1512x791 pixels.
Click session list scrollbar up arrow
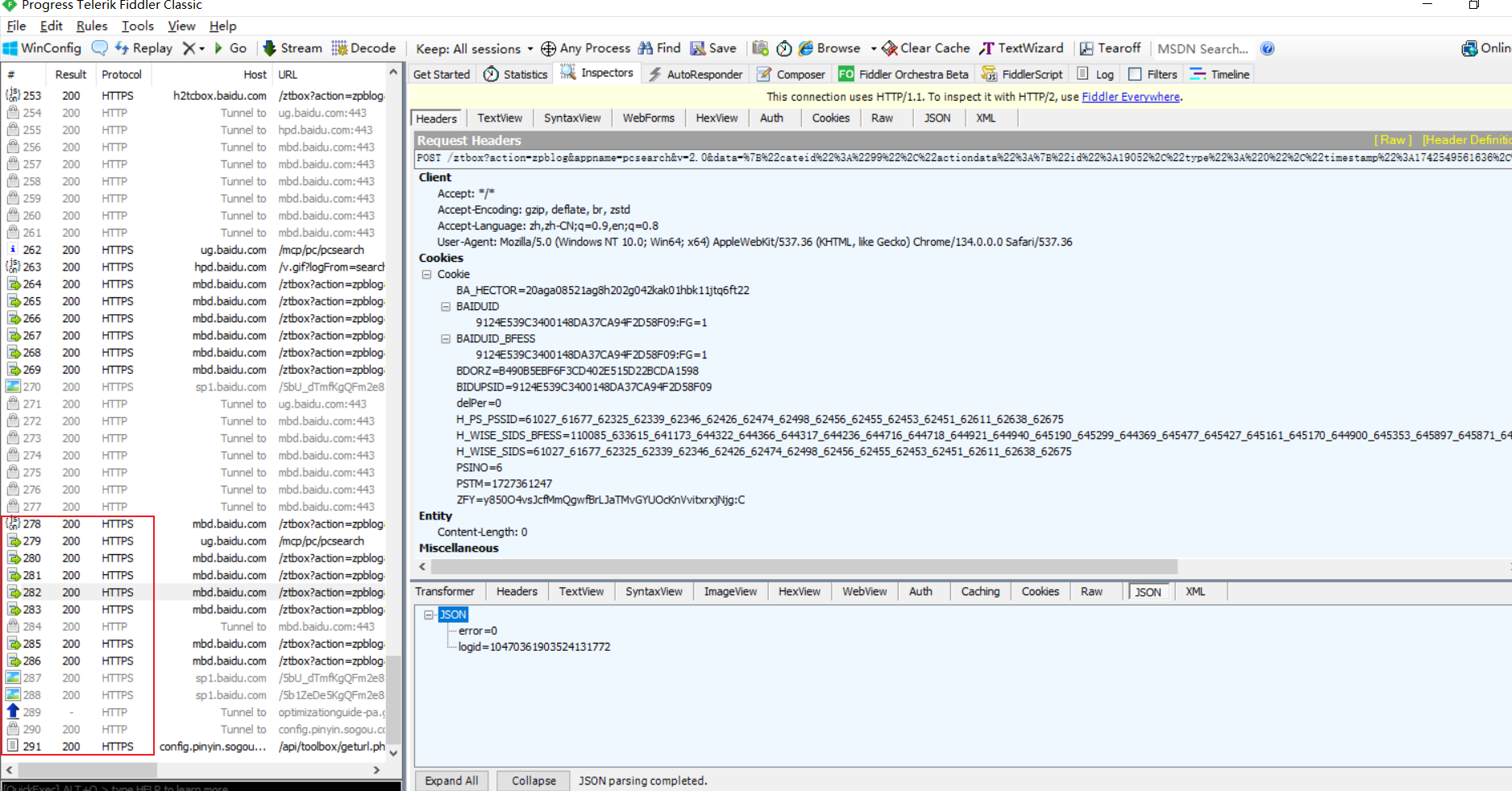[x=393, y=72]
